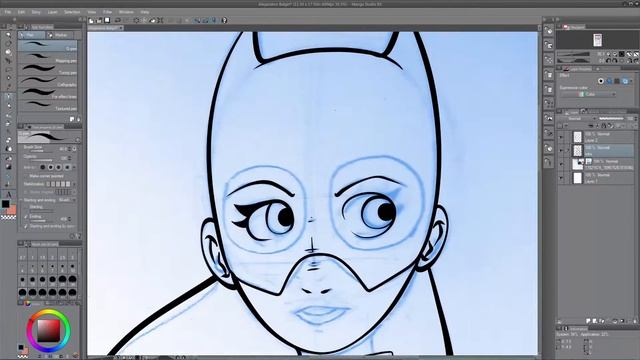Click the Open file icon in command bar
640x360 pixels.
pyautogui.click(x=99, y=20)
